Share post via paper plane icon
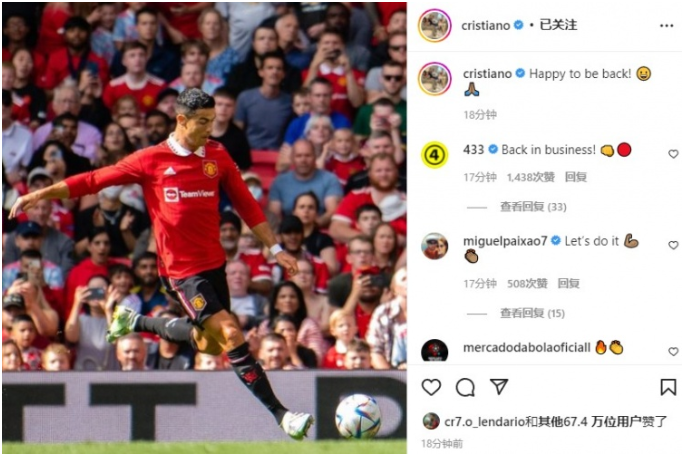 (x=499, y=387)
